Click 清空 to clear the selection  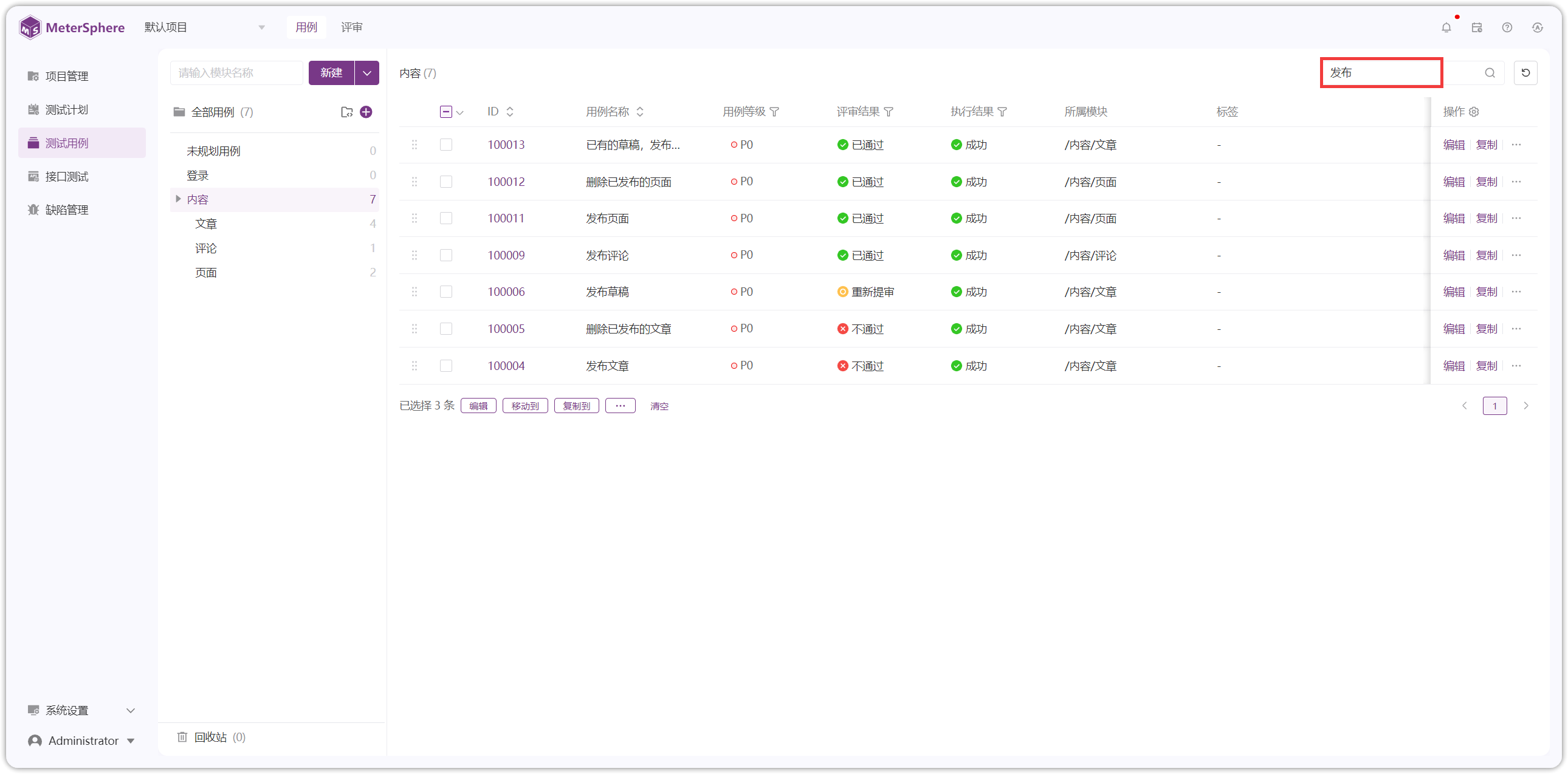coord(659,406)
